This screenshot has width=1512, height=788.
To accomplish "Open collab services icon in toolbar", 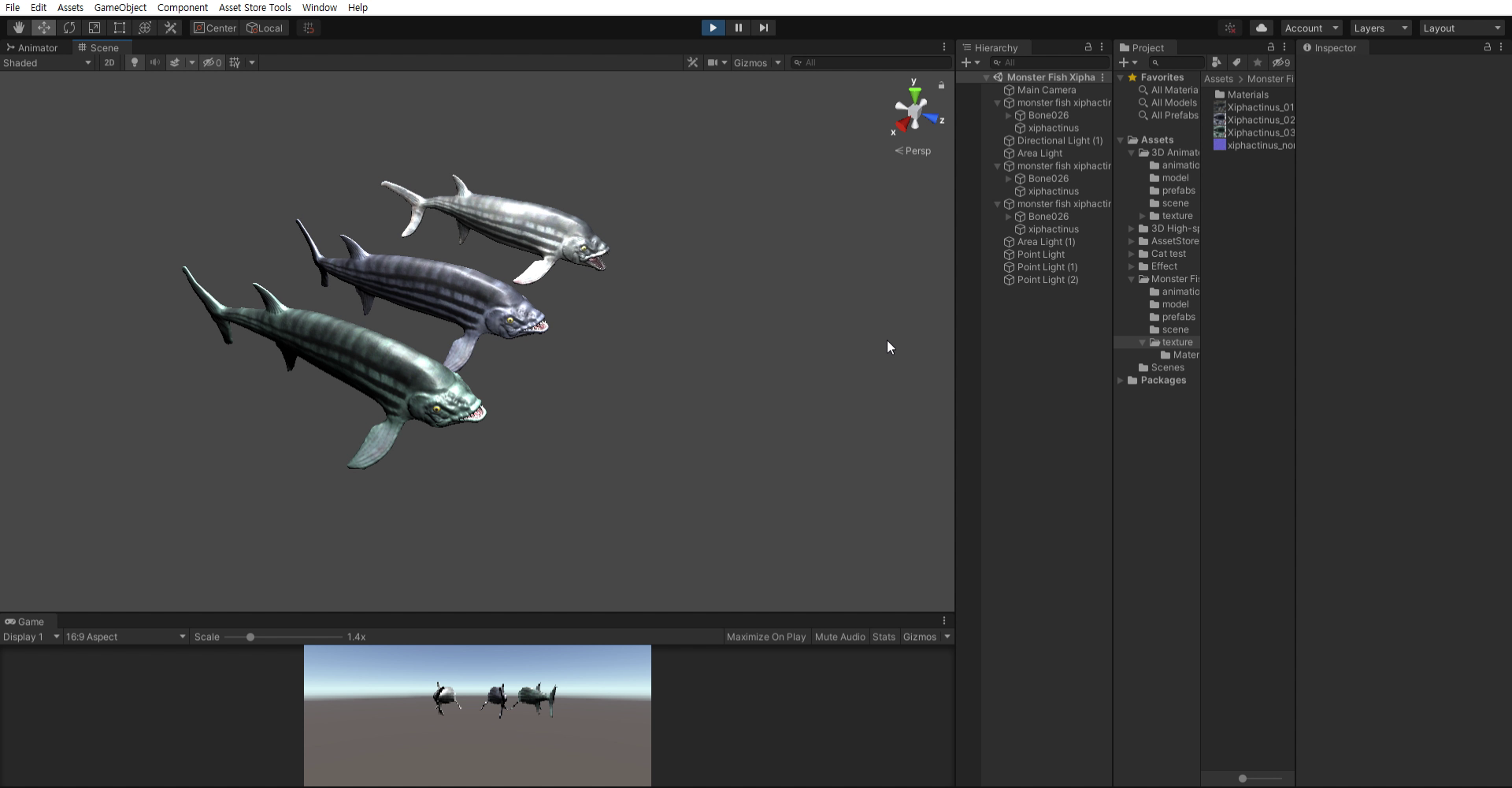I will point(1230,28).
